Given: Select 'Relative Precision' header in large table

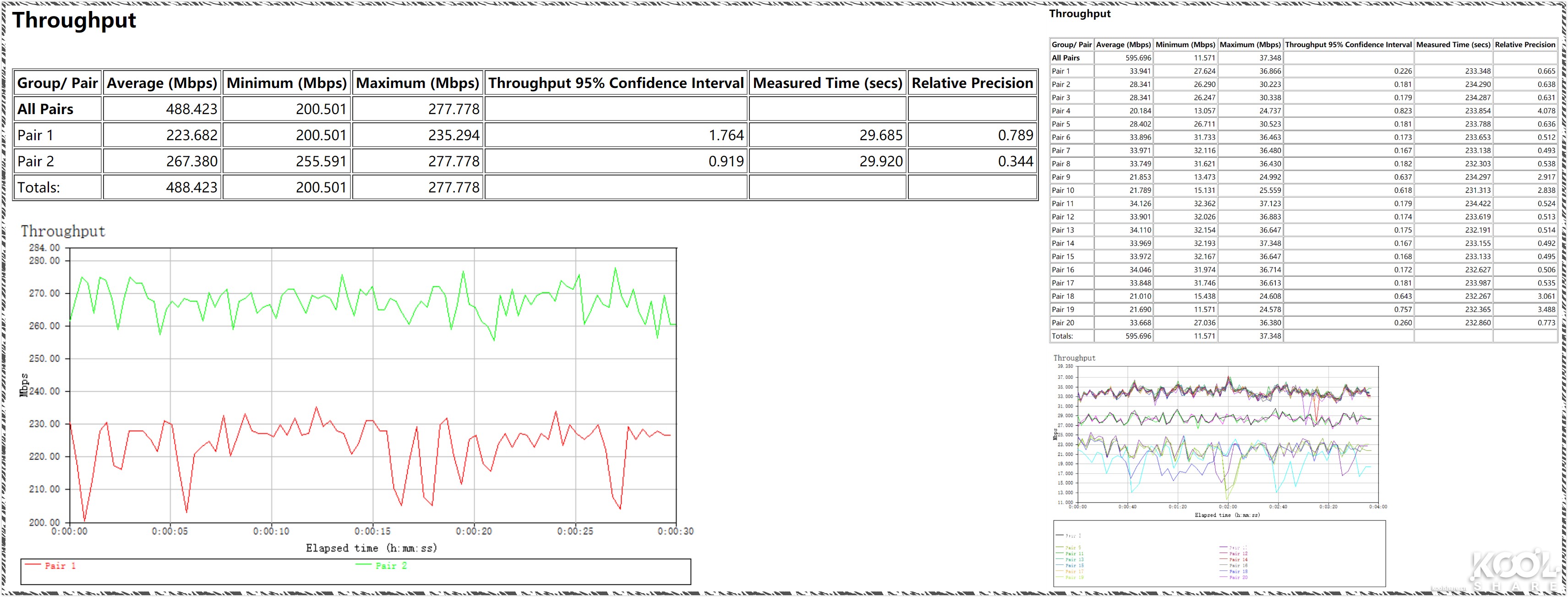Looking at the screenshot, I should pos(972,83).
